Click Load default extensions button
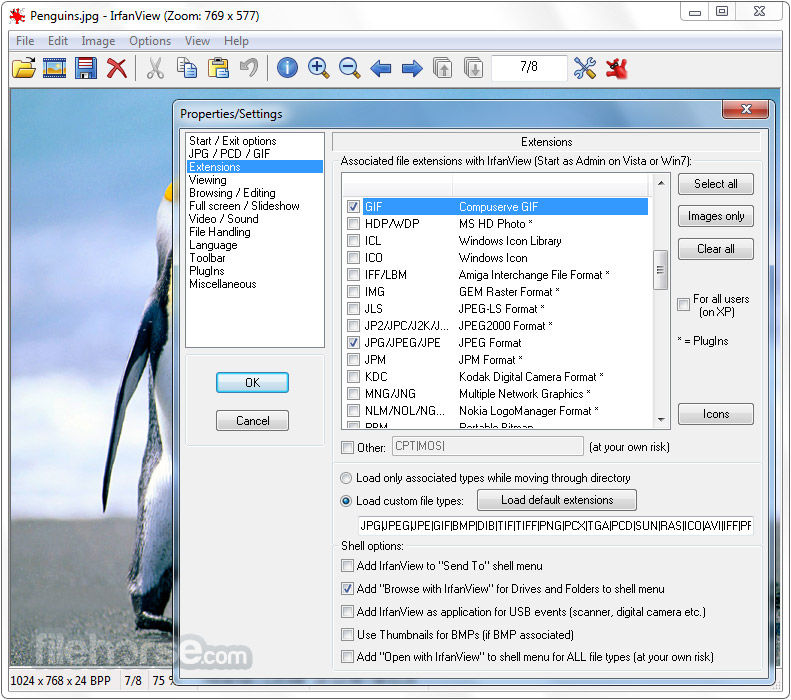This screenshot has height=700, width=791. coord(556,500)
